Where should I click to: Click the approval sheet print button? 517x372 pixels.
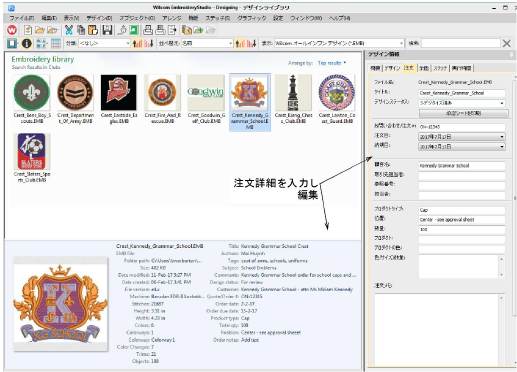pos(463,113)
